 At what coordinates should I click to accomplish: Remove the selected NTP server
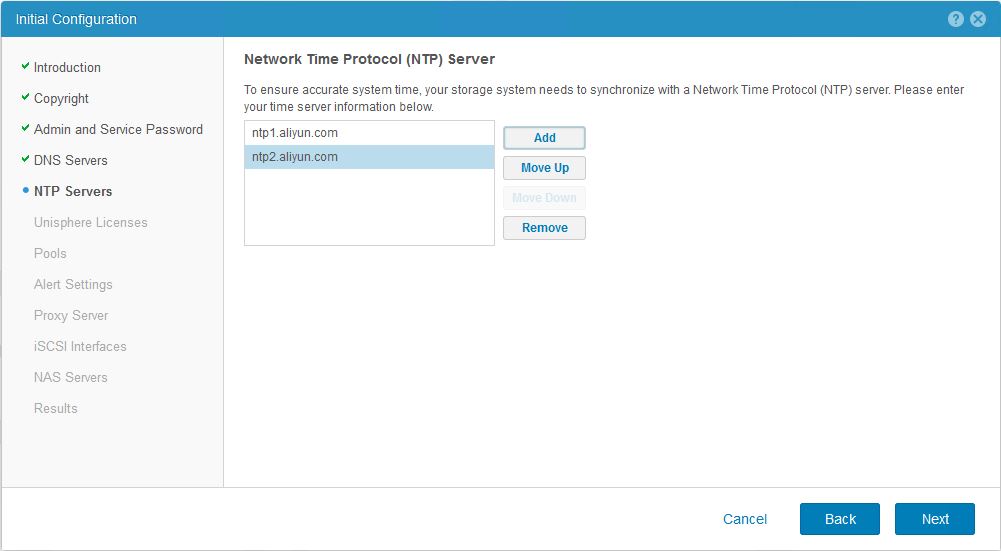coord(544,228)
